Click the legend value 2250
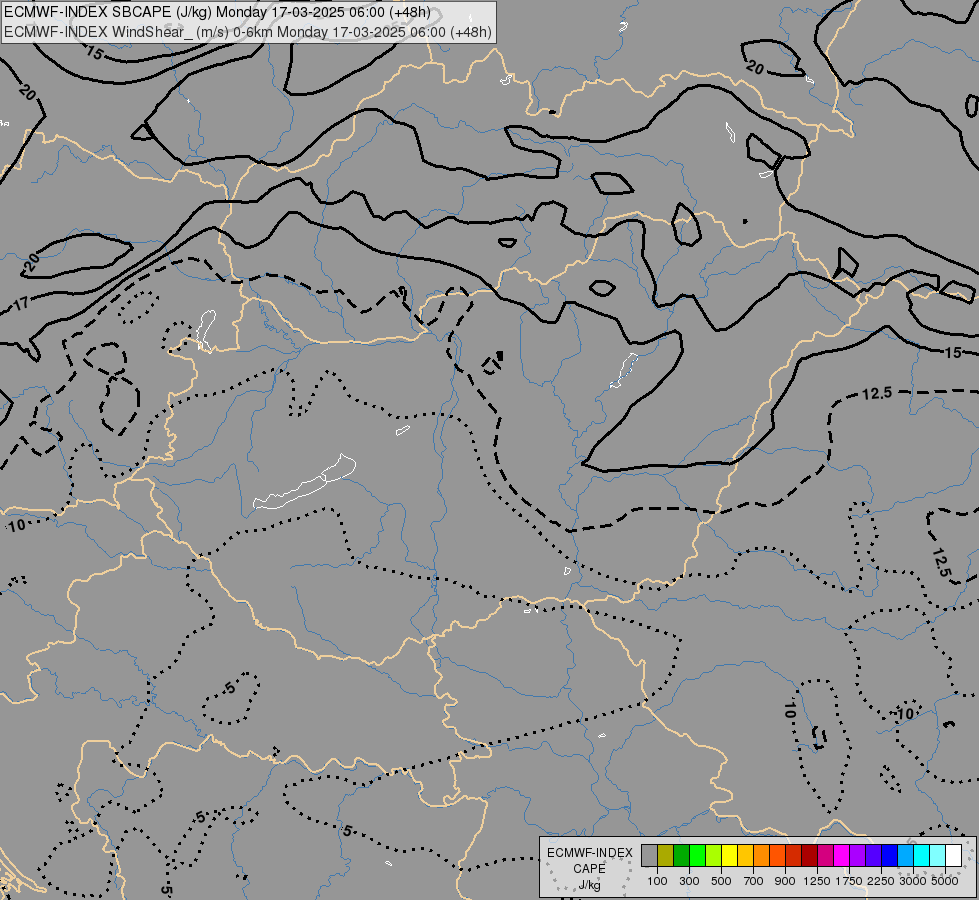The image size is (979, 900). [881, 881]
